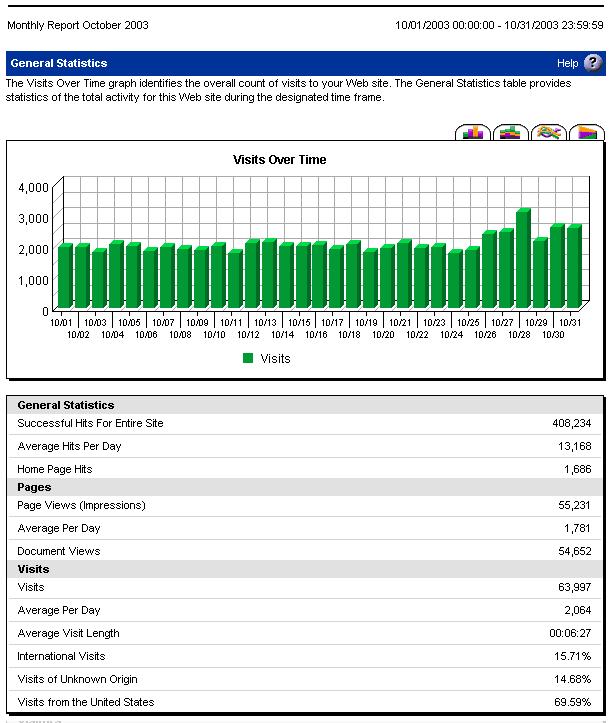Click the Visits section header in table
This screenshot has height=723, width=613.
pos(33,569)
